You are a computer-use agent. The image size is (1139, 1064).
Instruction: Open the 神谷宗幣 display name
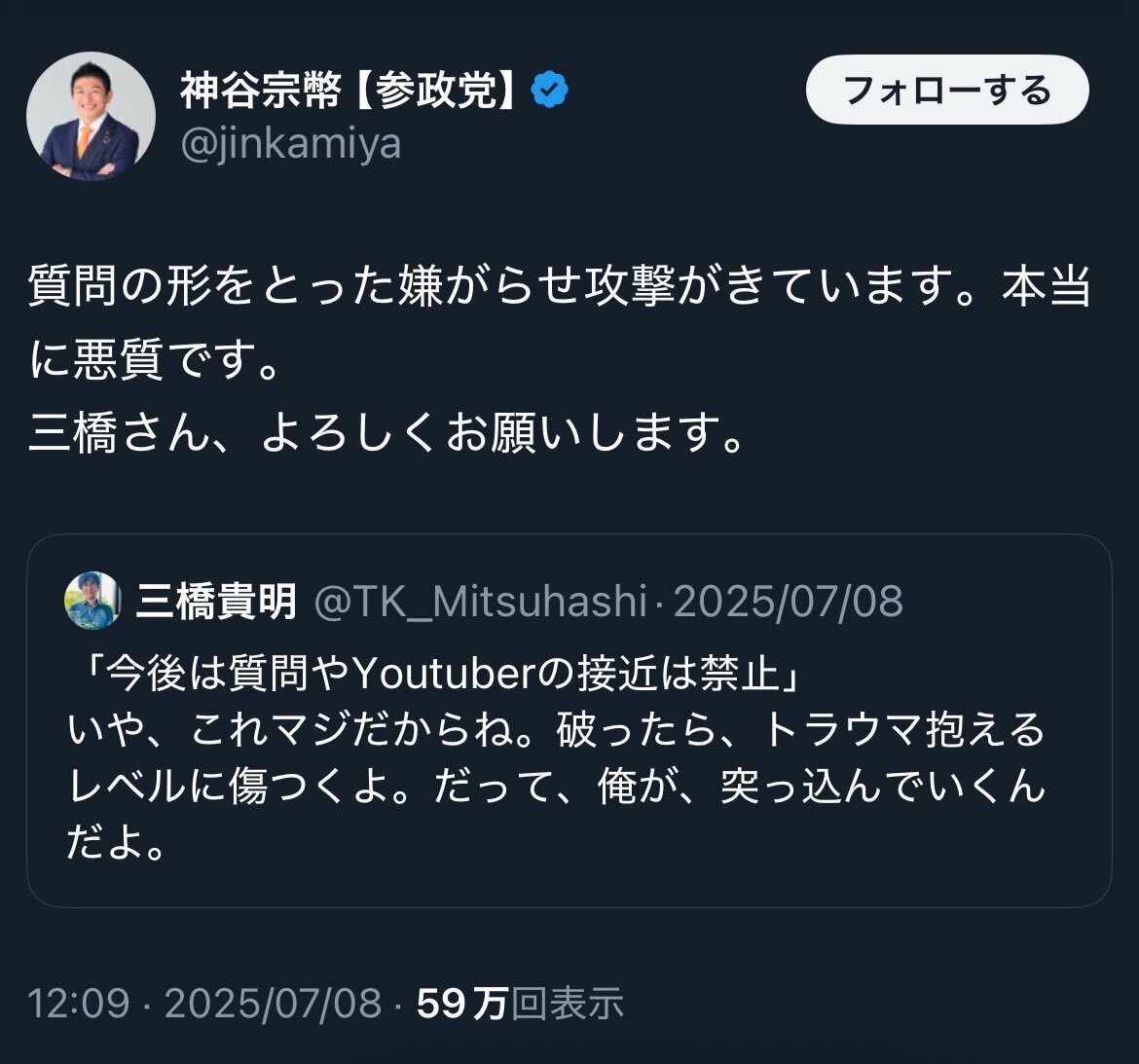point(260,91)
